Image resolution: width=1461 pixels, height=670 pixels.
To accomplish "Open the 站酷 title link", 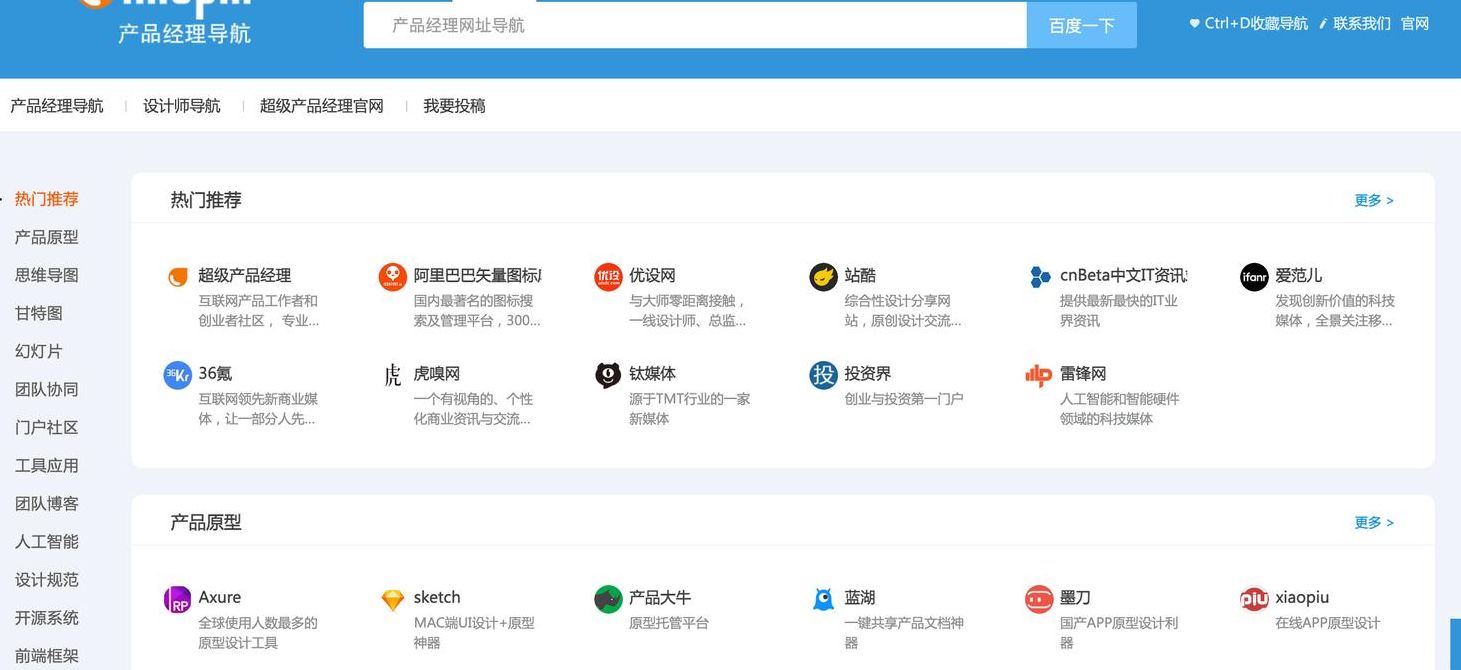I will coord(860,275).
